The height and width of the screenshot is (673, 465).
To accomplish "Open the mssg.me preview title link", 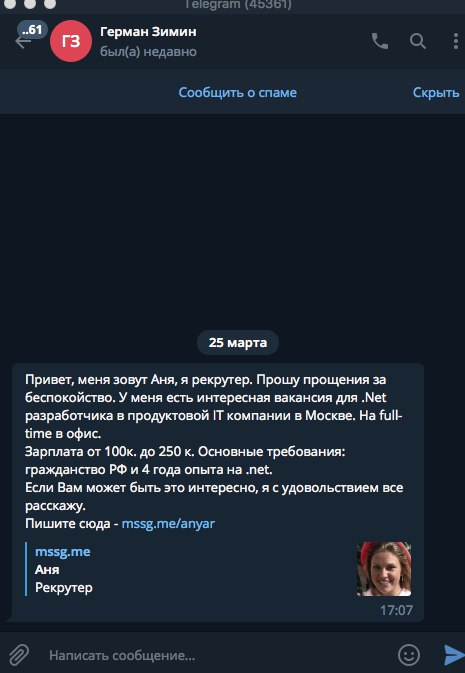I will (63, 552).
